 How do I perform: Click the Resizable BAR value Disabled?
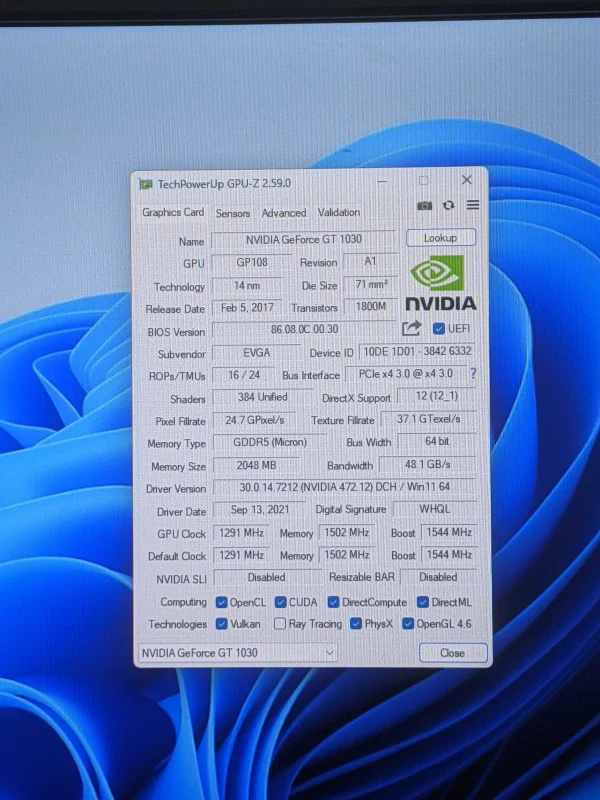coord(438,577)
